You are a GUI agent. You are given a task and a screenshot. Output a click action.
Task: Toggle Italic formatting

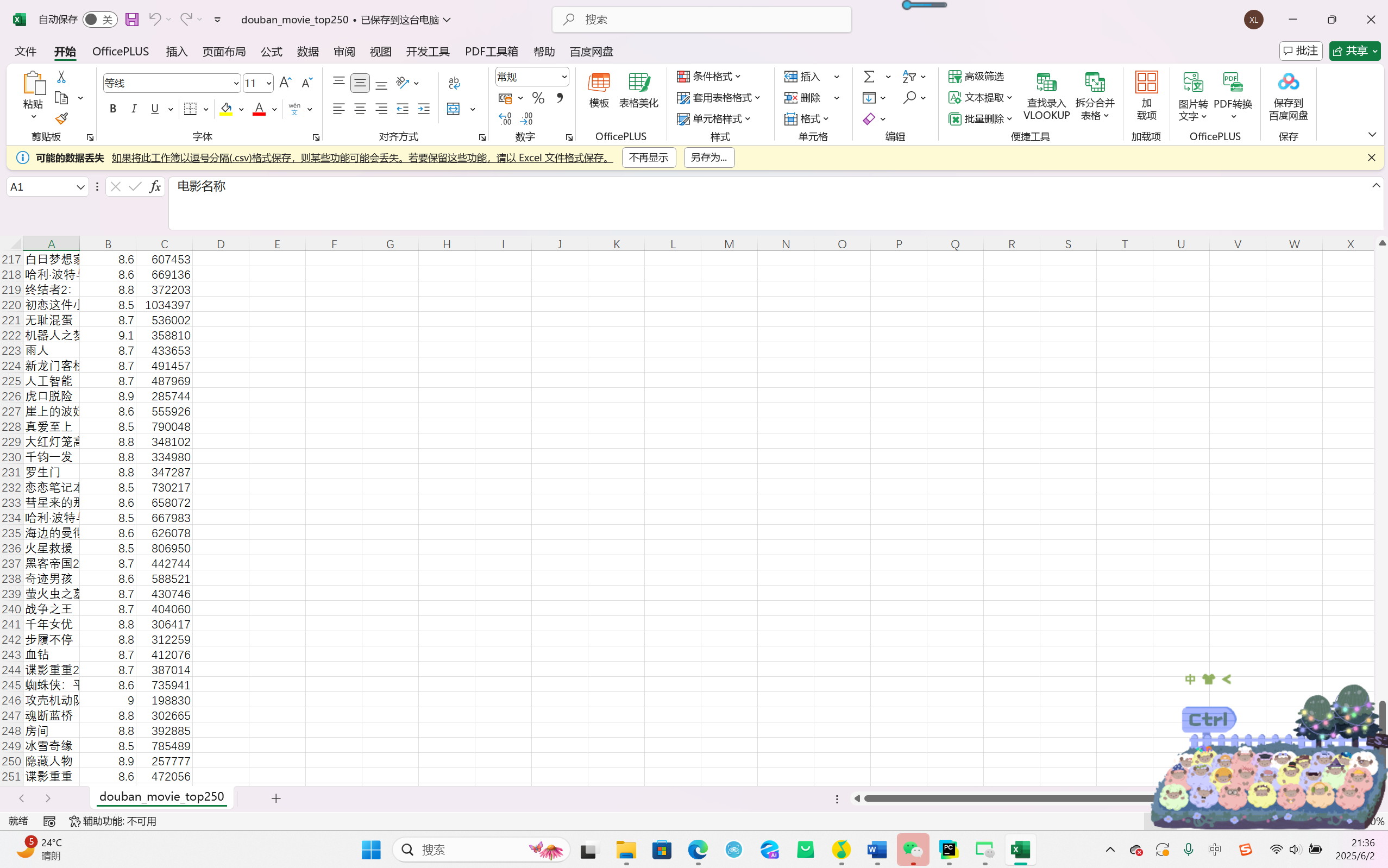pyautogui.click(x=134, y=109)
